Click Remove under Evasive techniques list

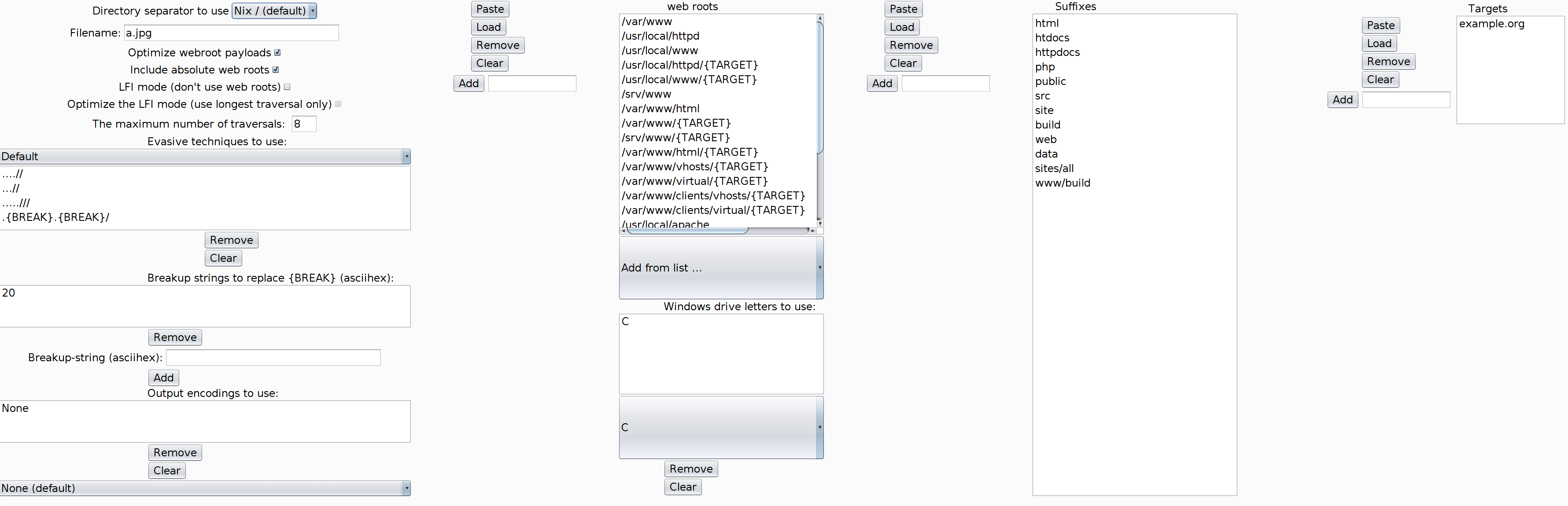coord(231,240)
